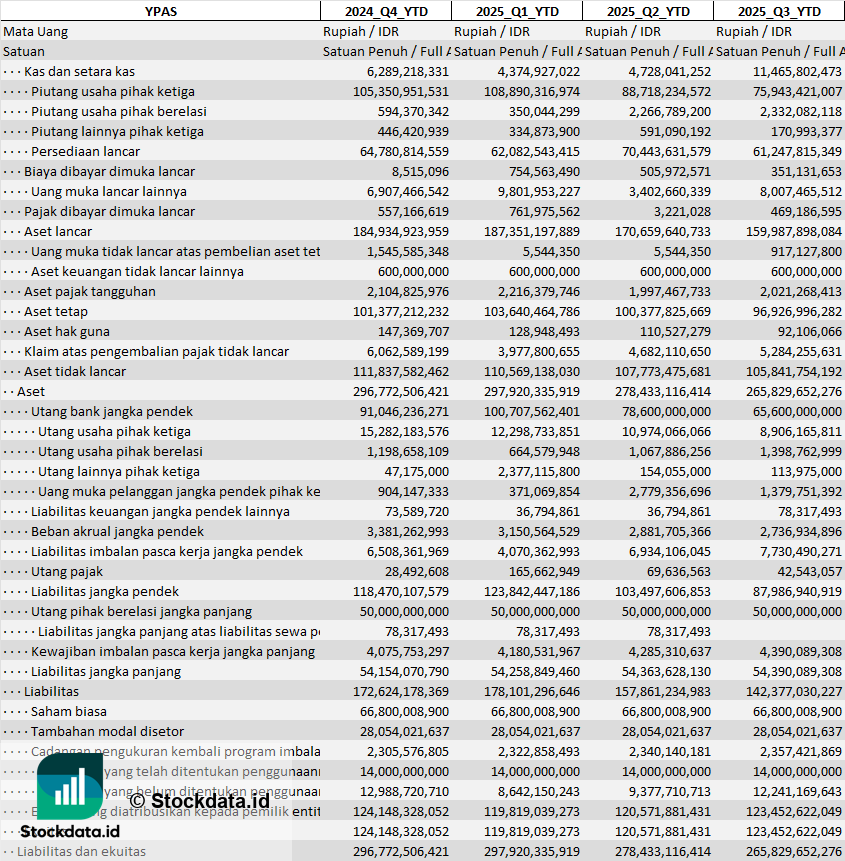Select Klaim atas pengembalian pajak tidak lancar
The image size is (845, 861).
(156, 352)
